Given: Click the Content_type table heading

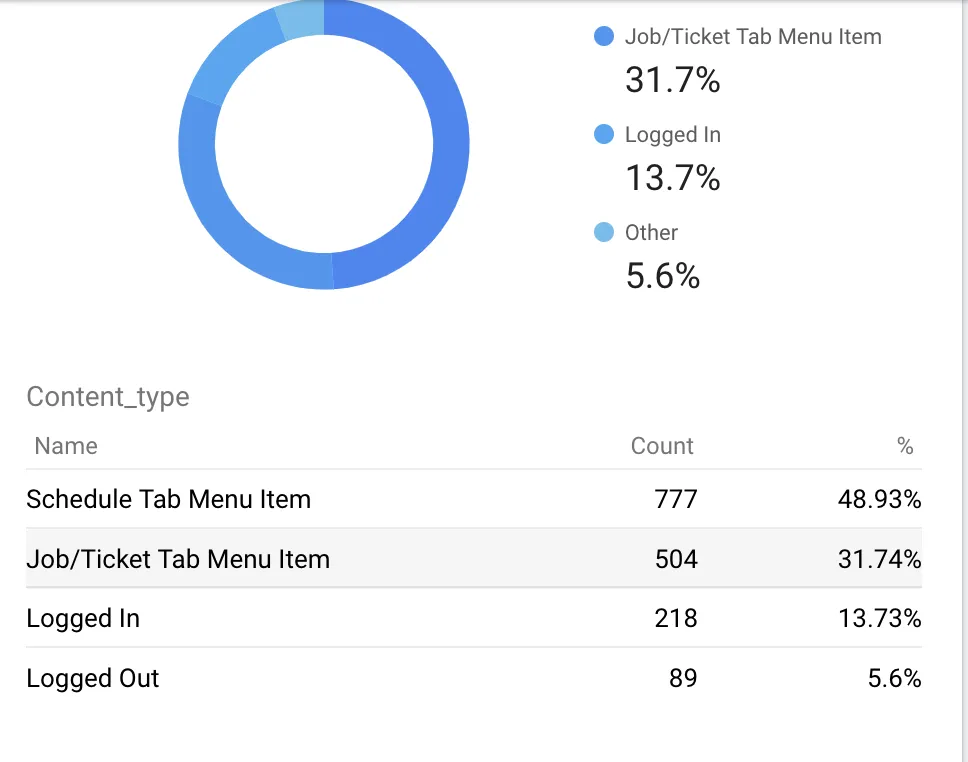Looking at the screenshot, I should click(108, 397).
